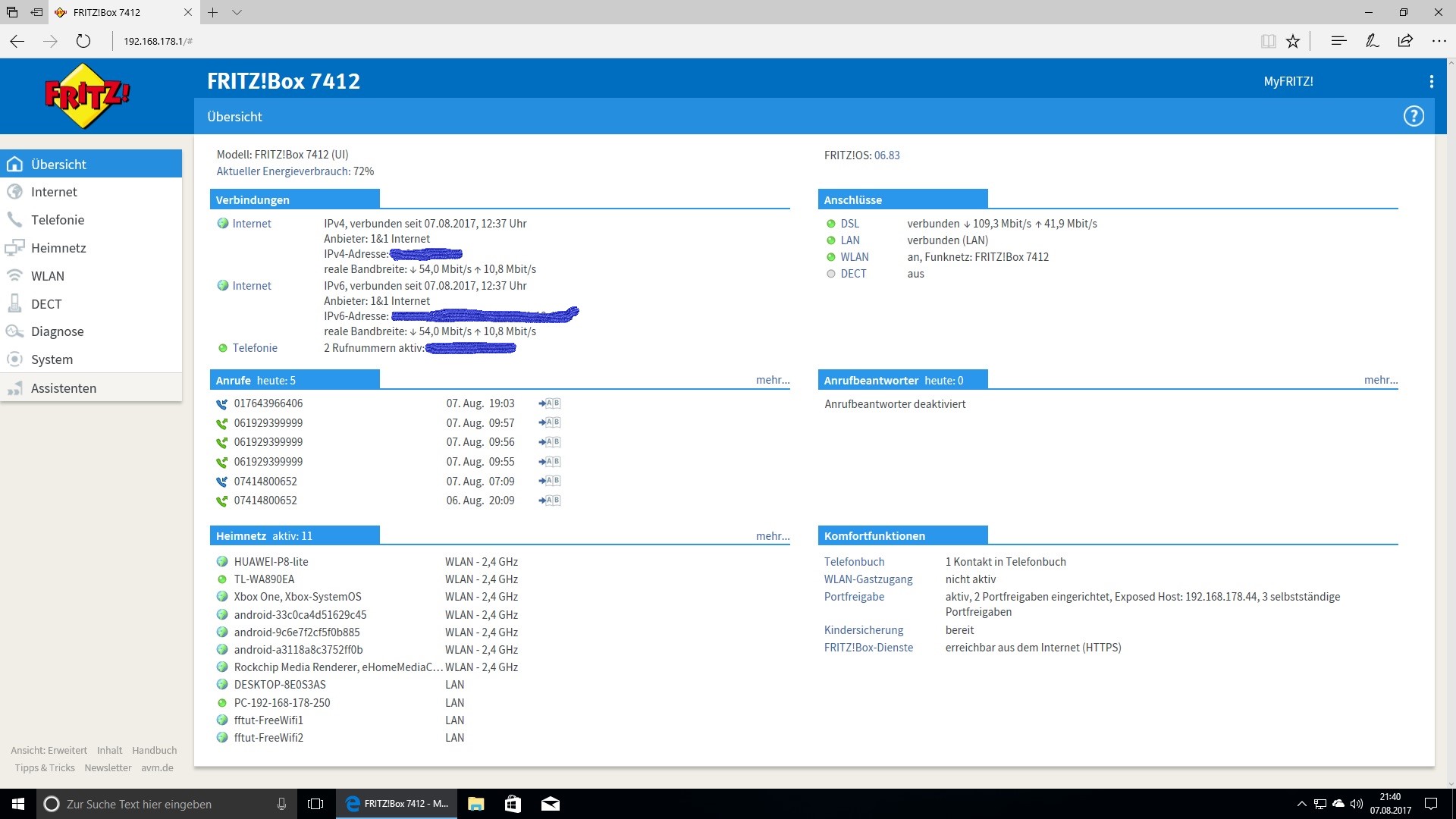Click mehr... link in Anrufe section
Screen dimensions: 1456x819
point(772,380)
